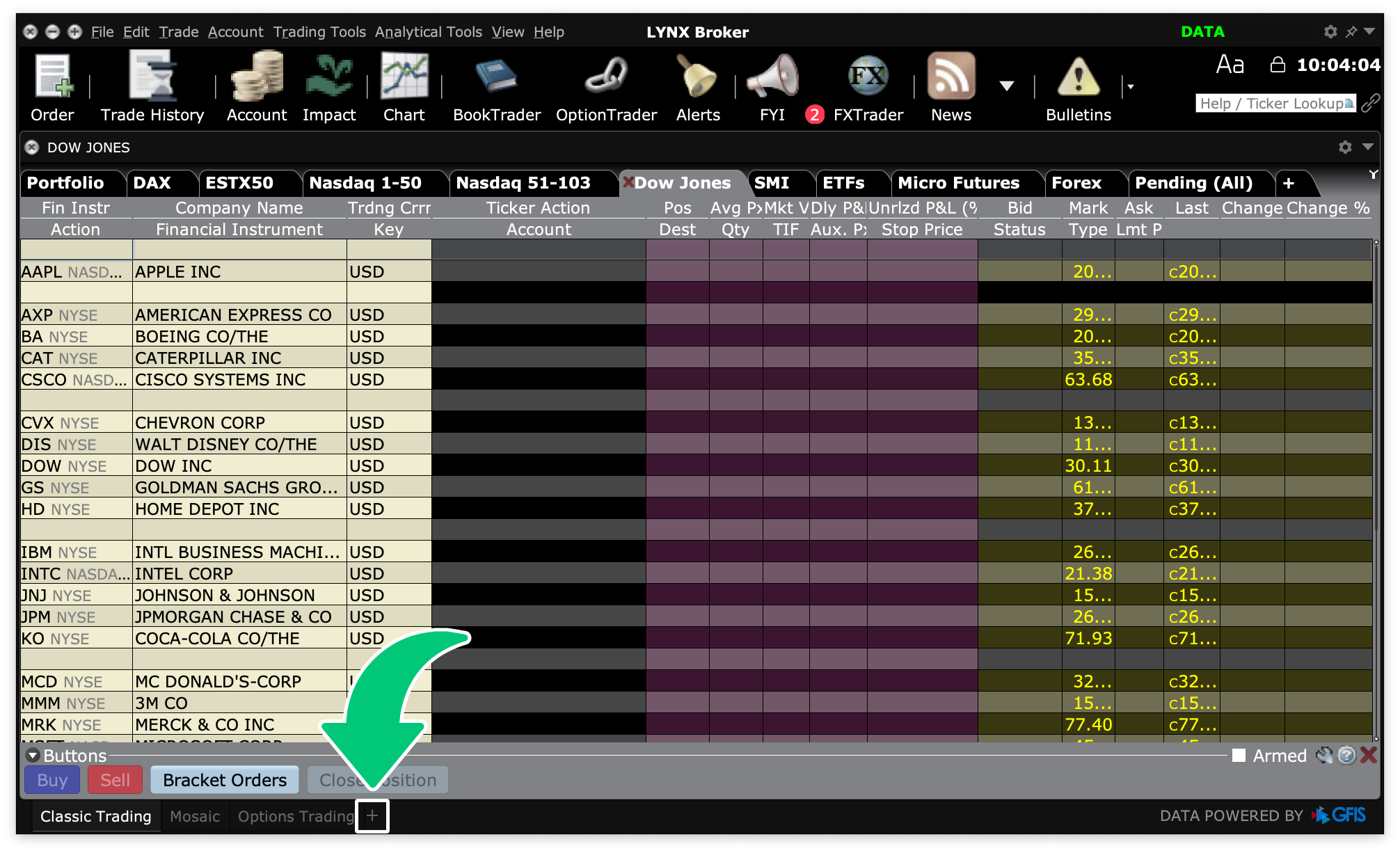Select the Classic Trading workspace tab
1400x853 pixels.
coord(95,816)
